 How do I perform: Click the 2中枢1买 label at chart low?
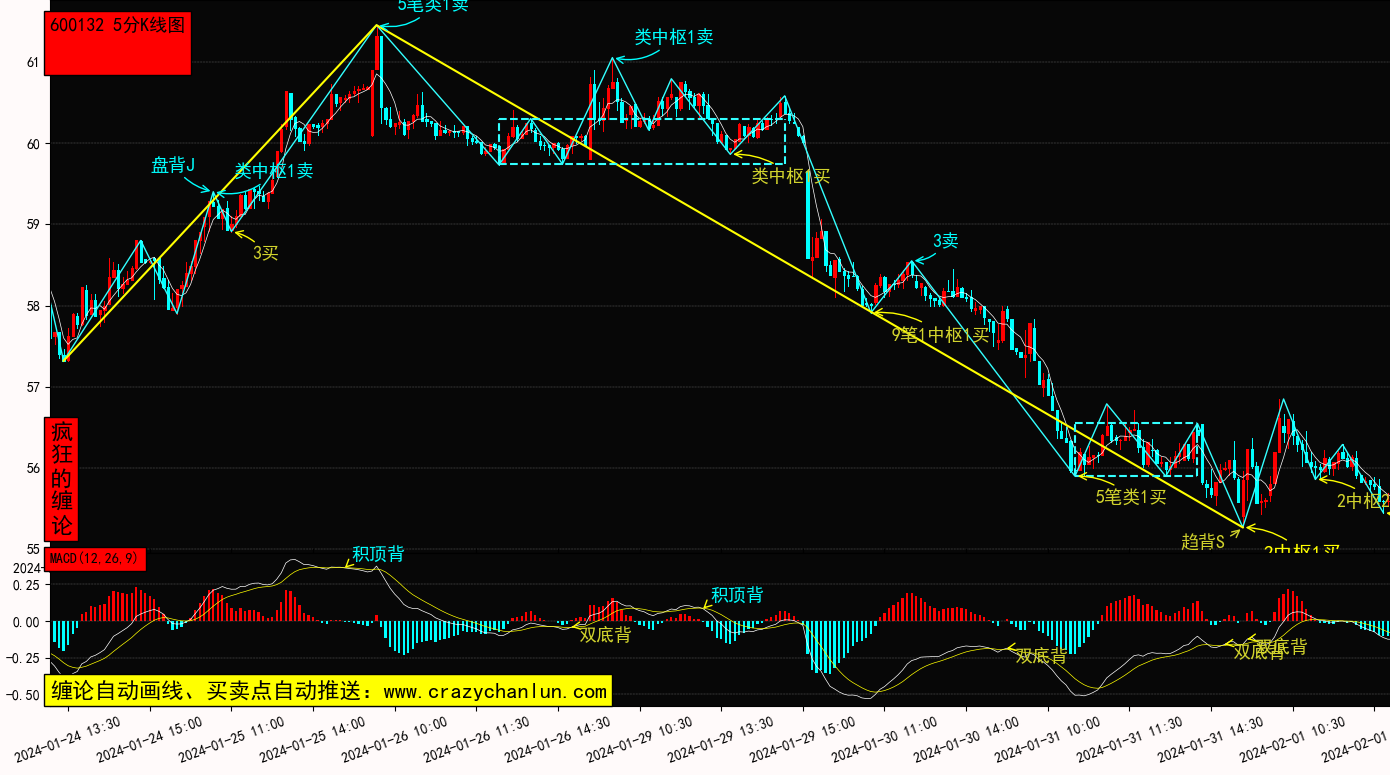click(x=1301, y=551)
